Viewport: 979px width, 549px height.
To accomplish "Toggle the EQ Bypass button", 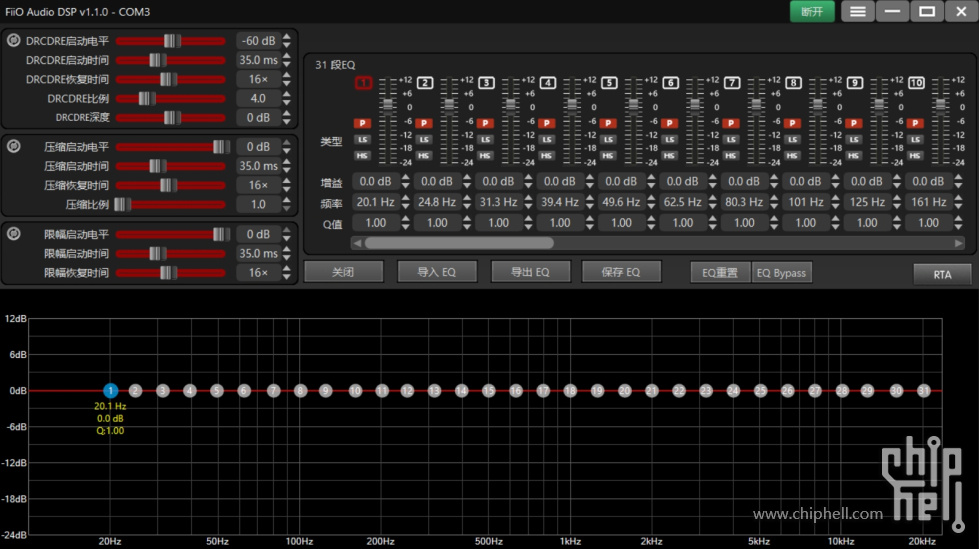I will point(781,273).
